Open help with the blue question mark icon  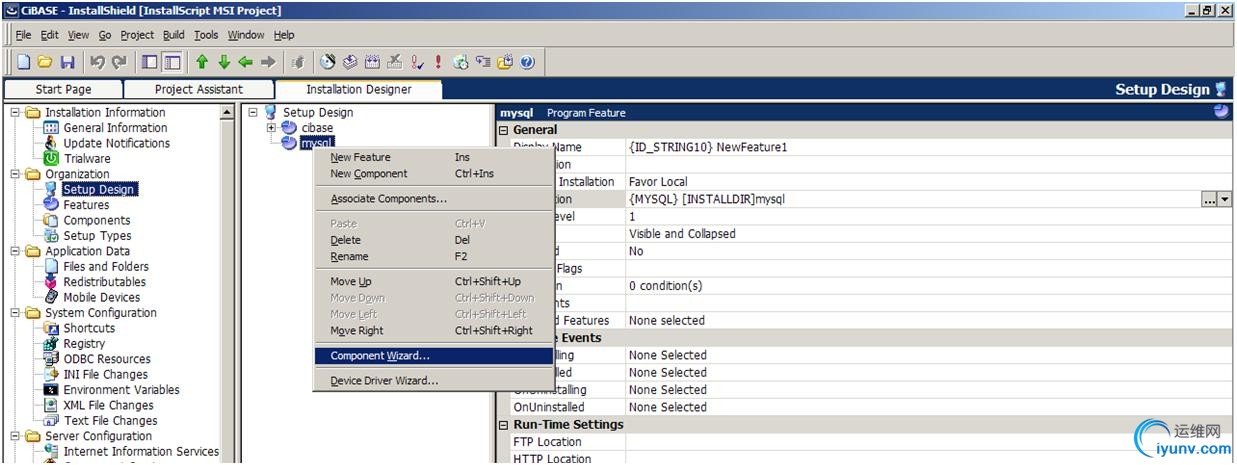(527, 62)
